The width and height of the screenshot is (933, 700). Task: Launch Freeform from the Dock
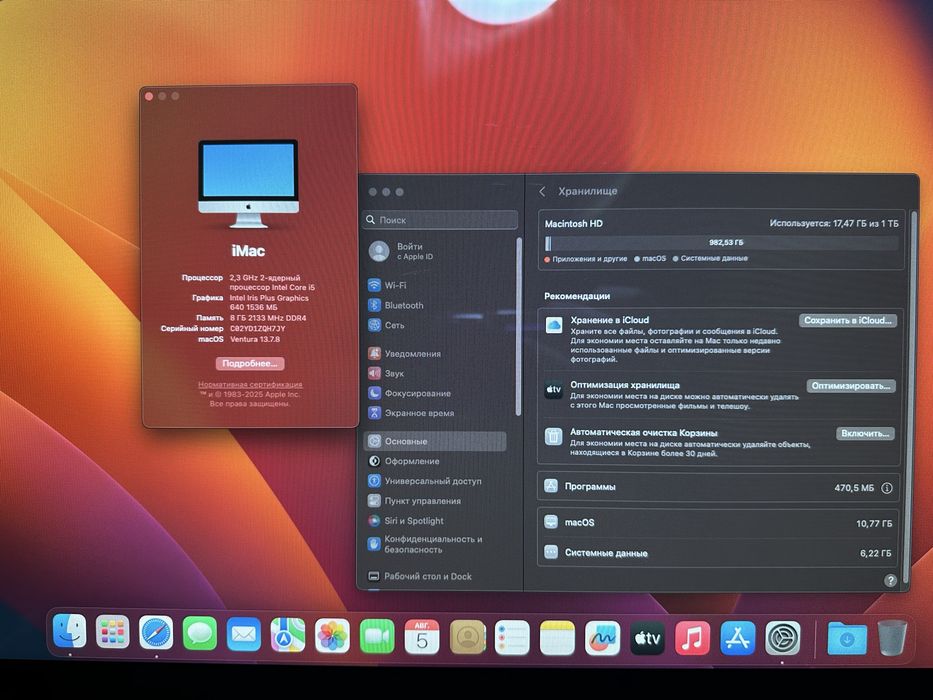coord(602,638)
